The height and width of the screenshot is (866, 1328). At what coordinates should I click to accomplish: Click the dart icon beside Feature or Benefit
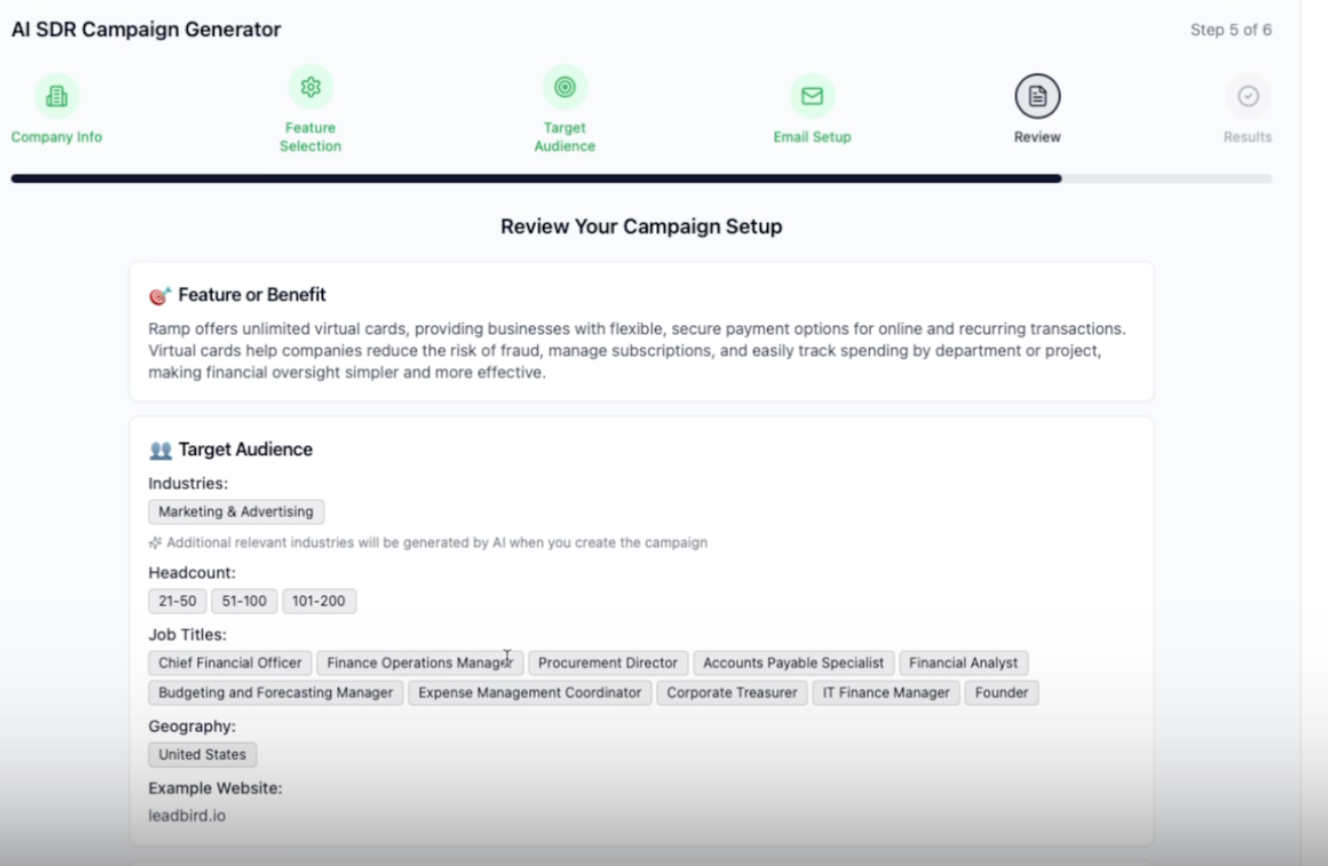point(160,295)
